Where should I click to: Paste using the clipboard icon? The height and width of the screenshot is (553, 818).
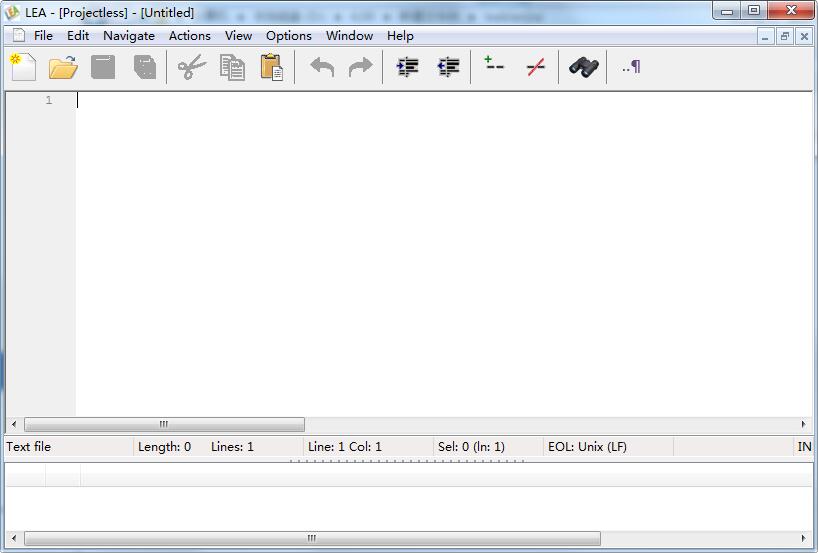(272, 67)
